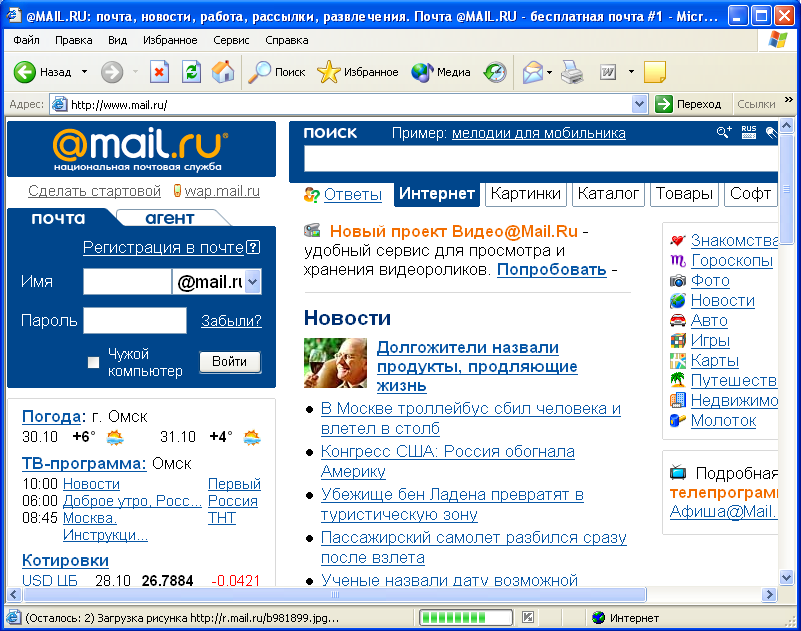Select the Картинки search tab

tap(526, 194)
